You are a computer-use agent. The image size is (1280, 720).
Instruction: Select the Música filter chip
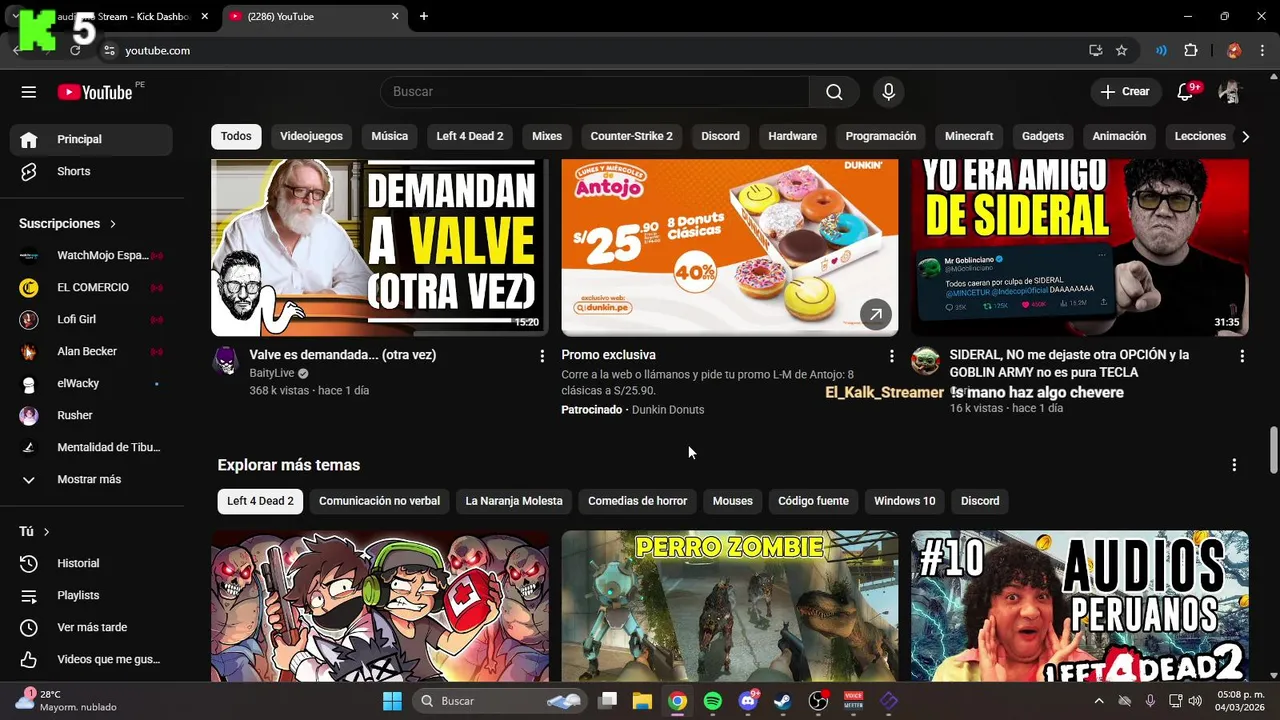(389, 136)
